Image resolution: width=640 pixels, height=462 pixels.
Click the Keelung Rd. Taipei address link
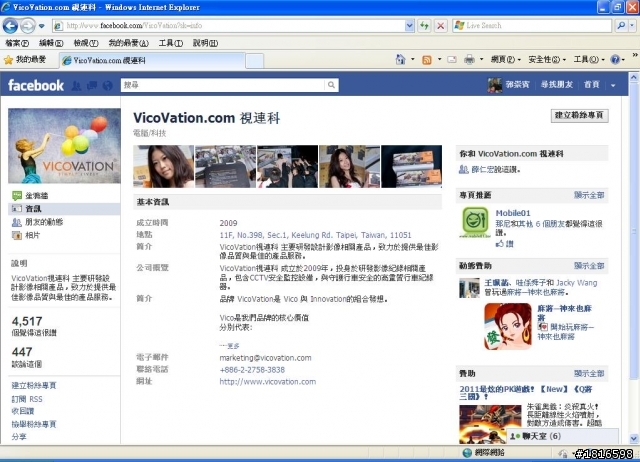(315, 235)
